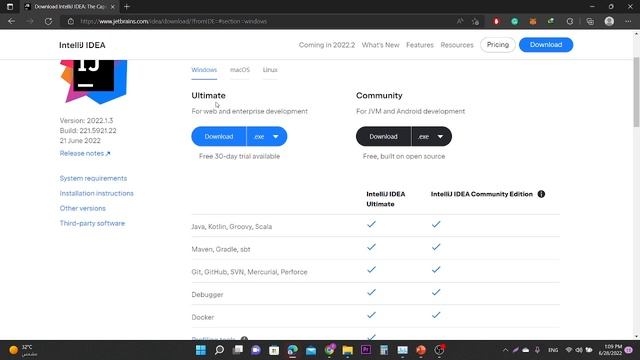Screen dimensions: 640x360
Task: Open Installation instructions link
Action: point(96,193)
